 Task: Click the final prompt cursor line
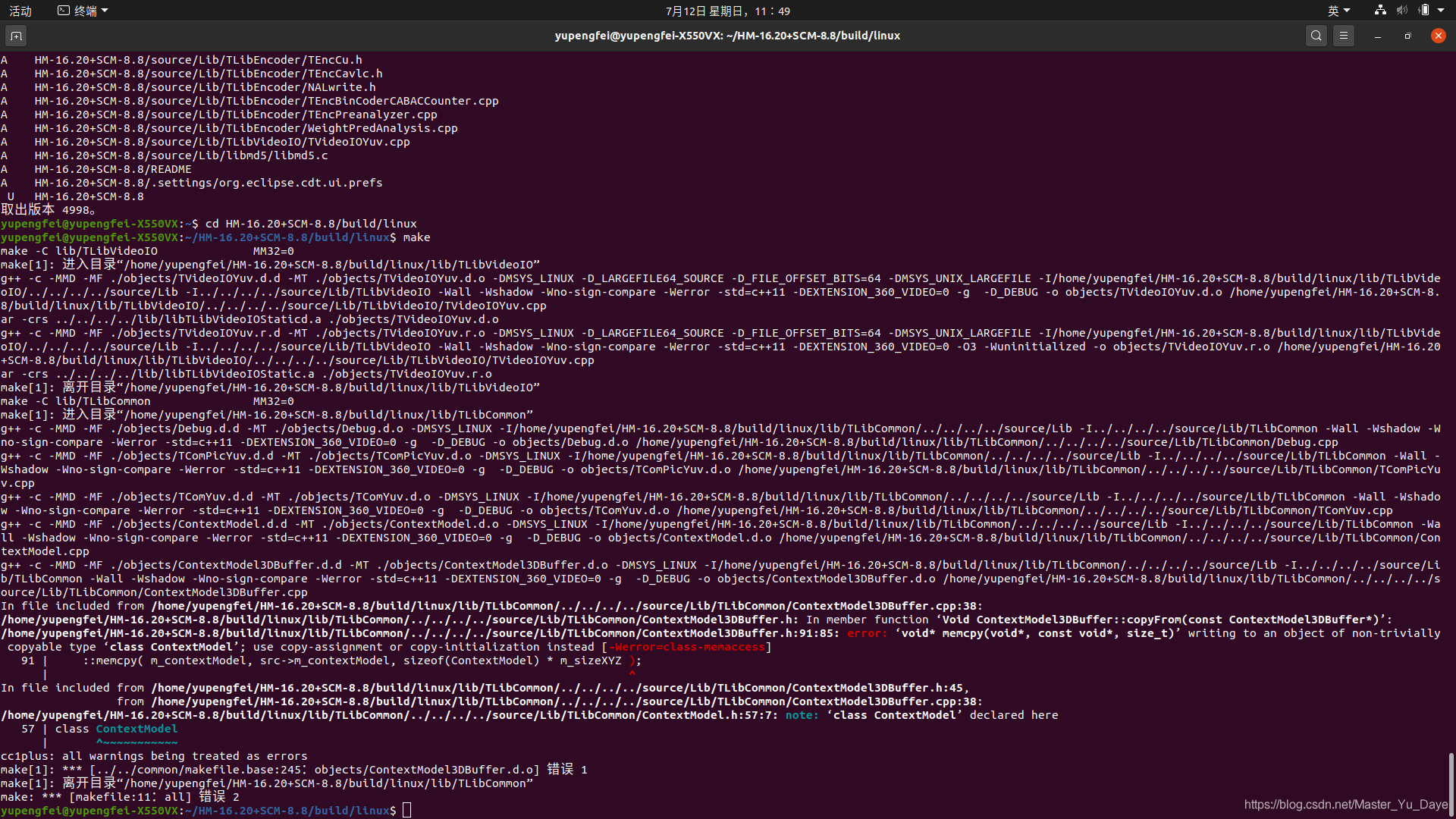206,811
